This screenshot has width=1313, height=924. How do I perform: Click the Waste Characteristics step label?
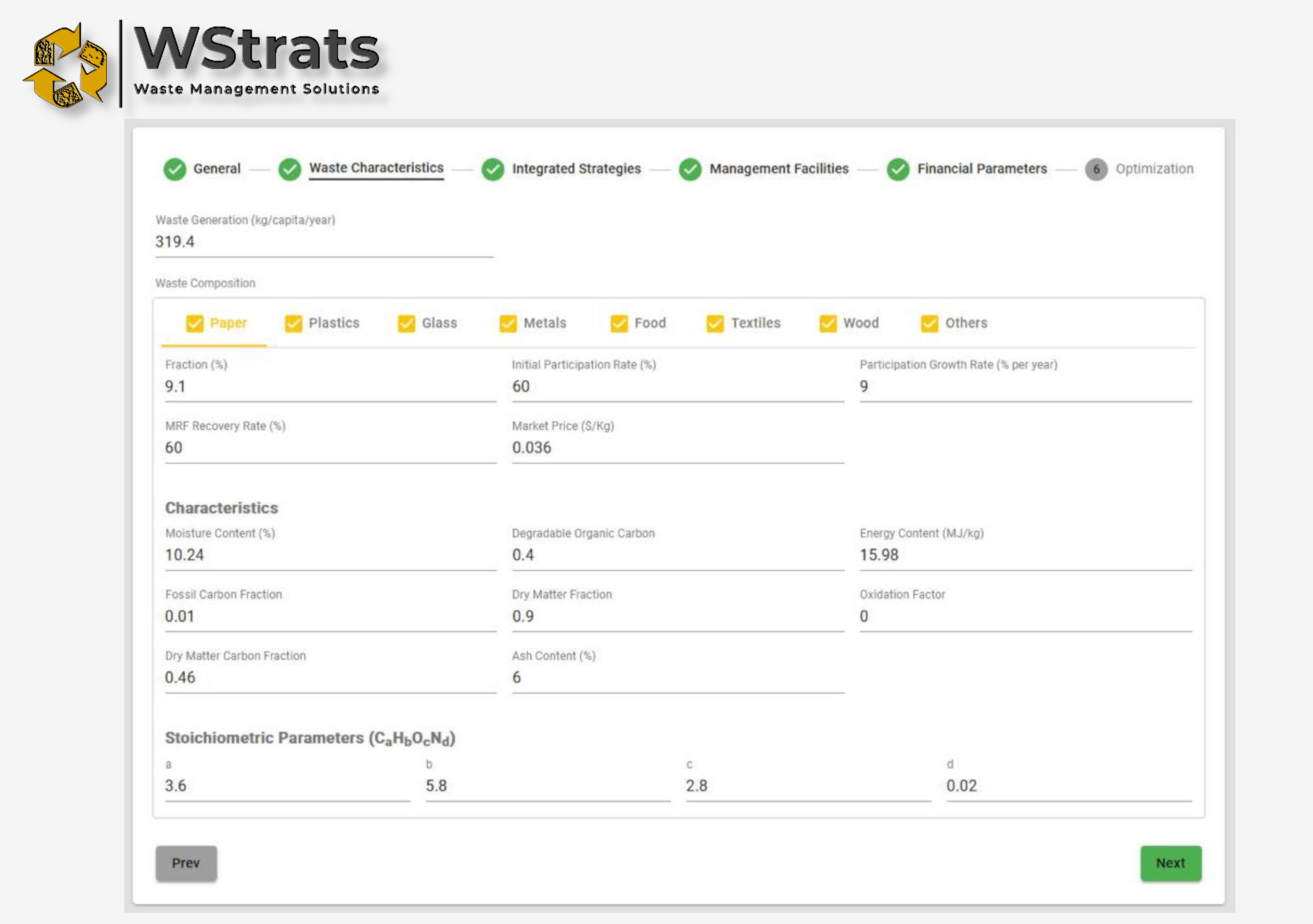pos(376,168)
